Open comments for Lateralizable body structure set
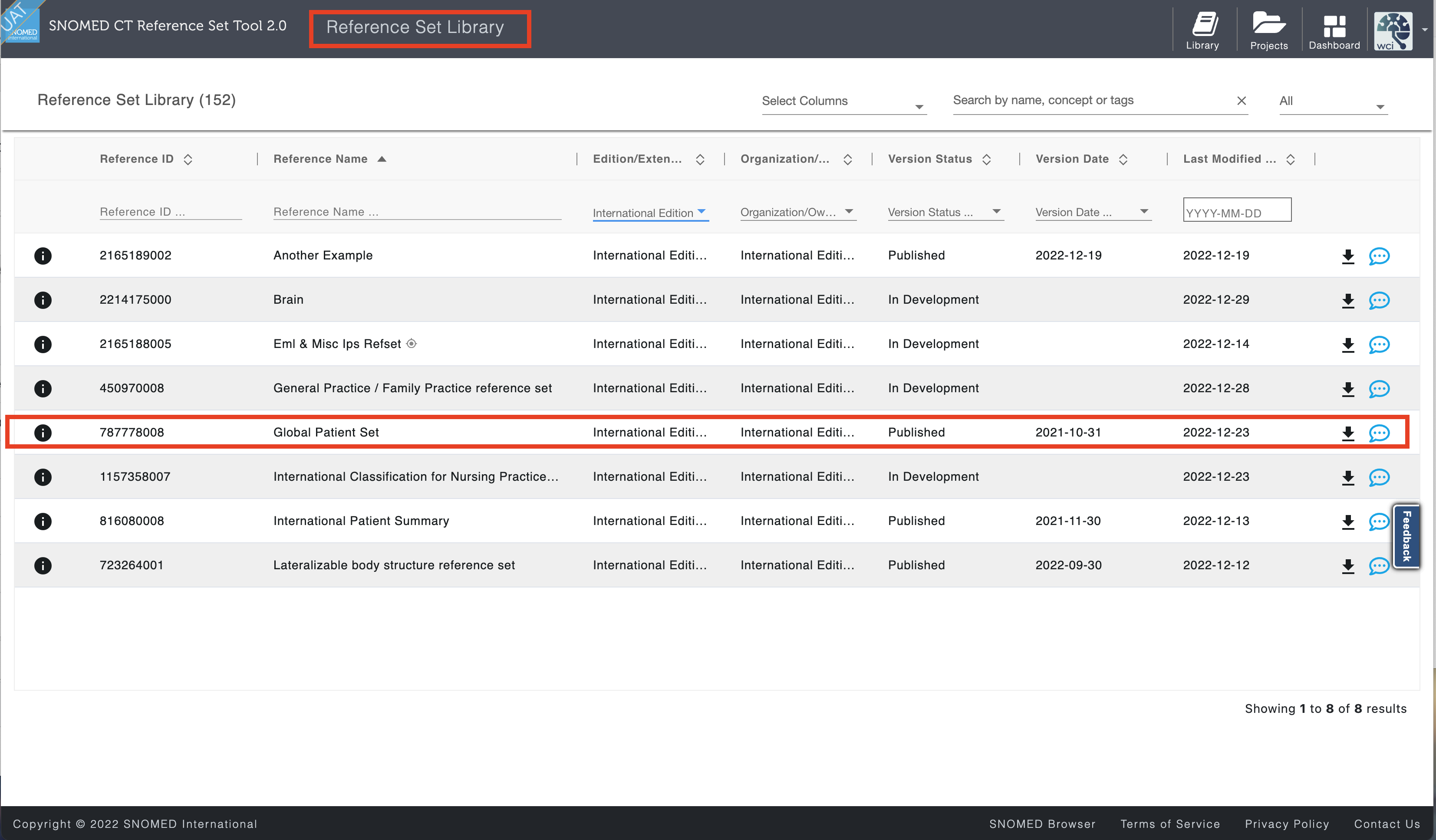This screenshot has height=840, width=1436. [x=1379, y=566]
